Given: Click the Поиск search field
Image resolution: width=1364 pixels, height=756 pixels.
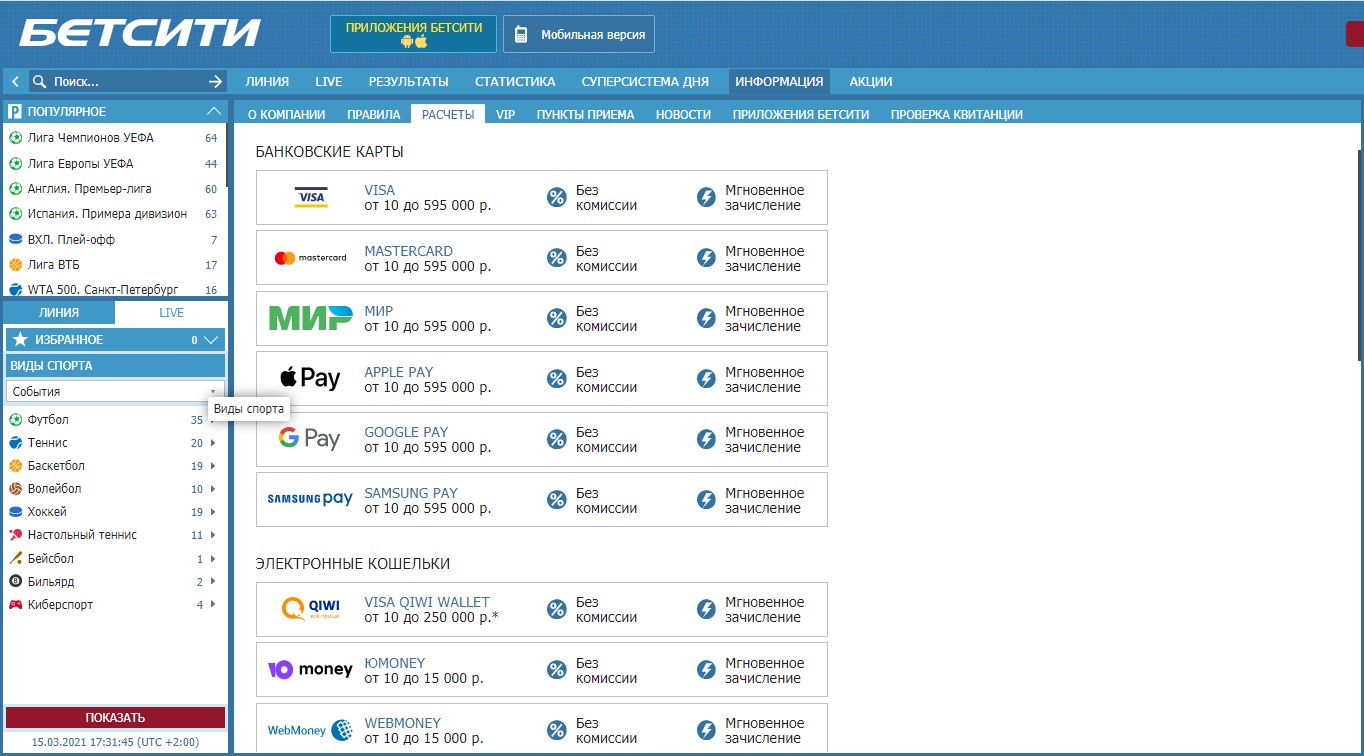Looking at the screenshot, I should coord(127,82).
